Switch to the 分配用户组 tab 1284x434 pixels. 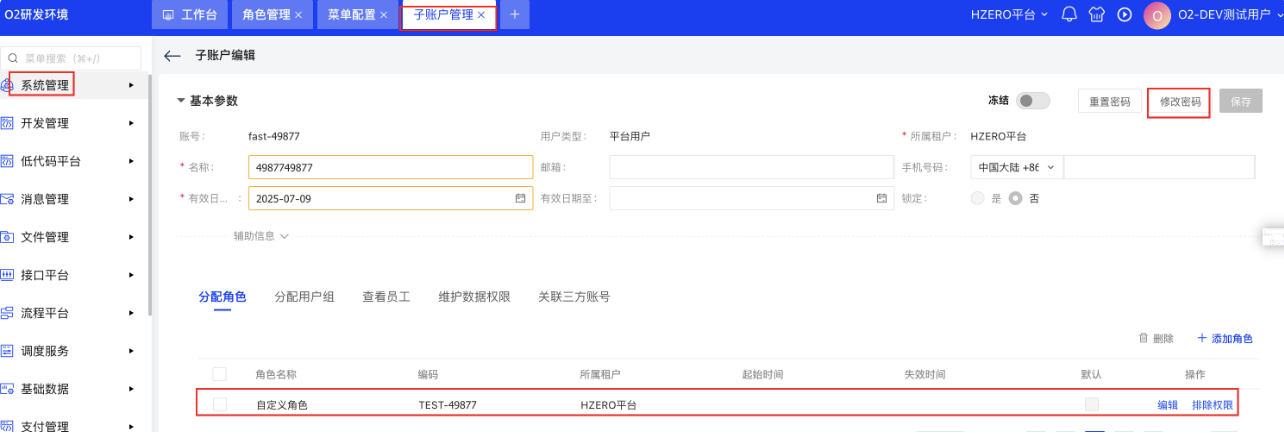(304, 297)
